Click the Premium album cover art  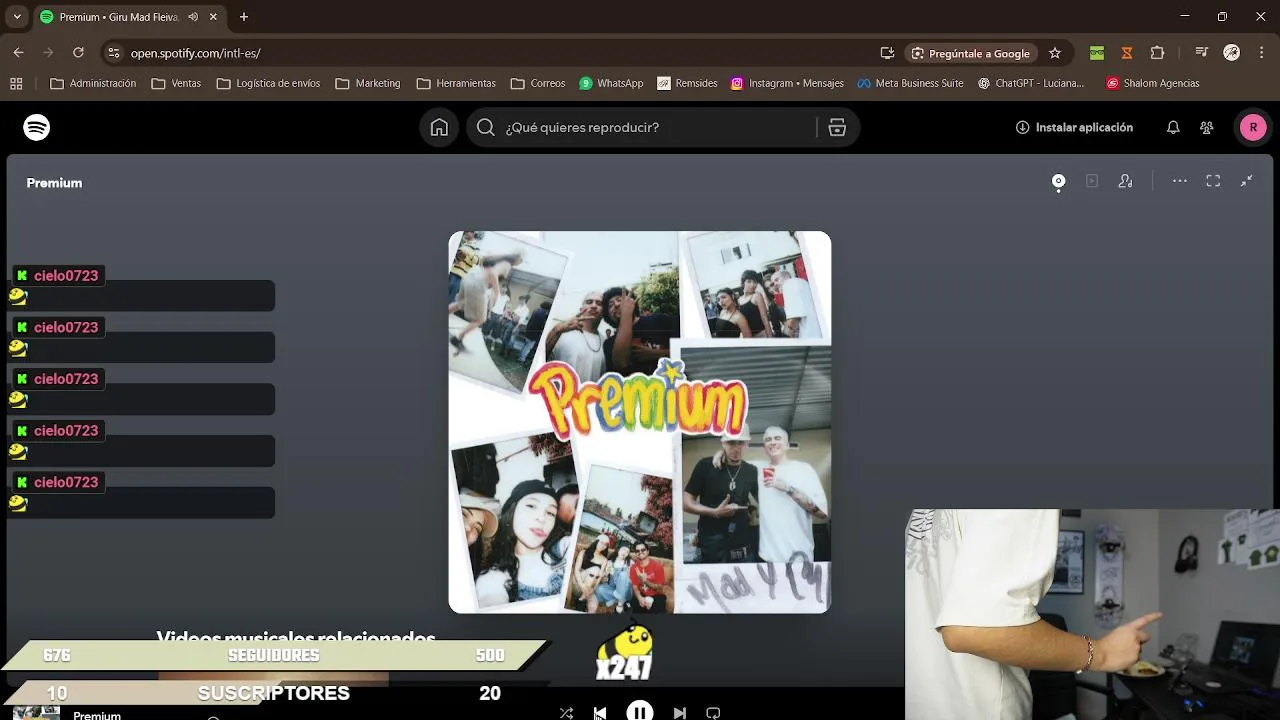(640, 422)
